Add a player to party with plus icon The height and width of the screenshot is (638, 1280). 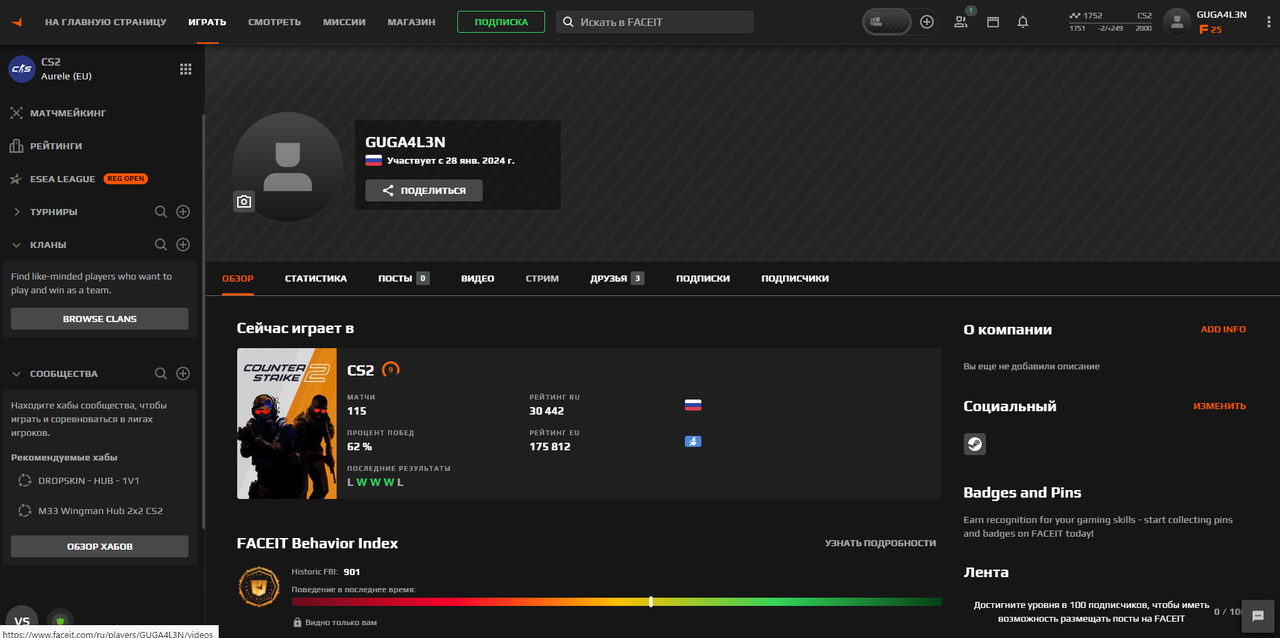927,21
